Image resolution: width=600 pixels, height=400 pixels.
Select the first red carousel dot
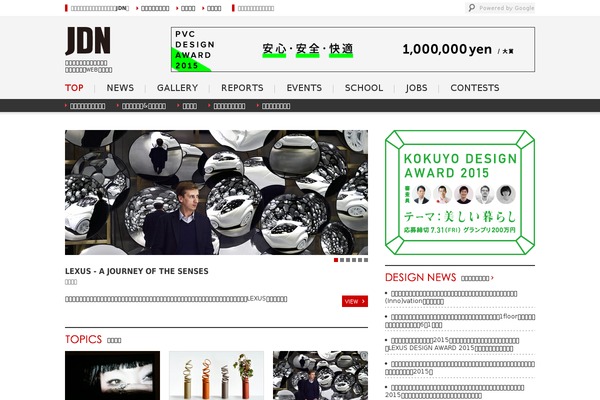point(336,260)
